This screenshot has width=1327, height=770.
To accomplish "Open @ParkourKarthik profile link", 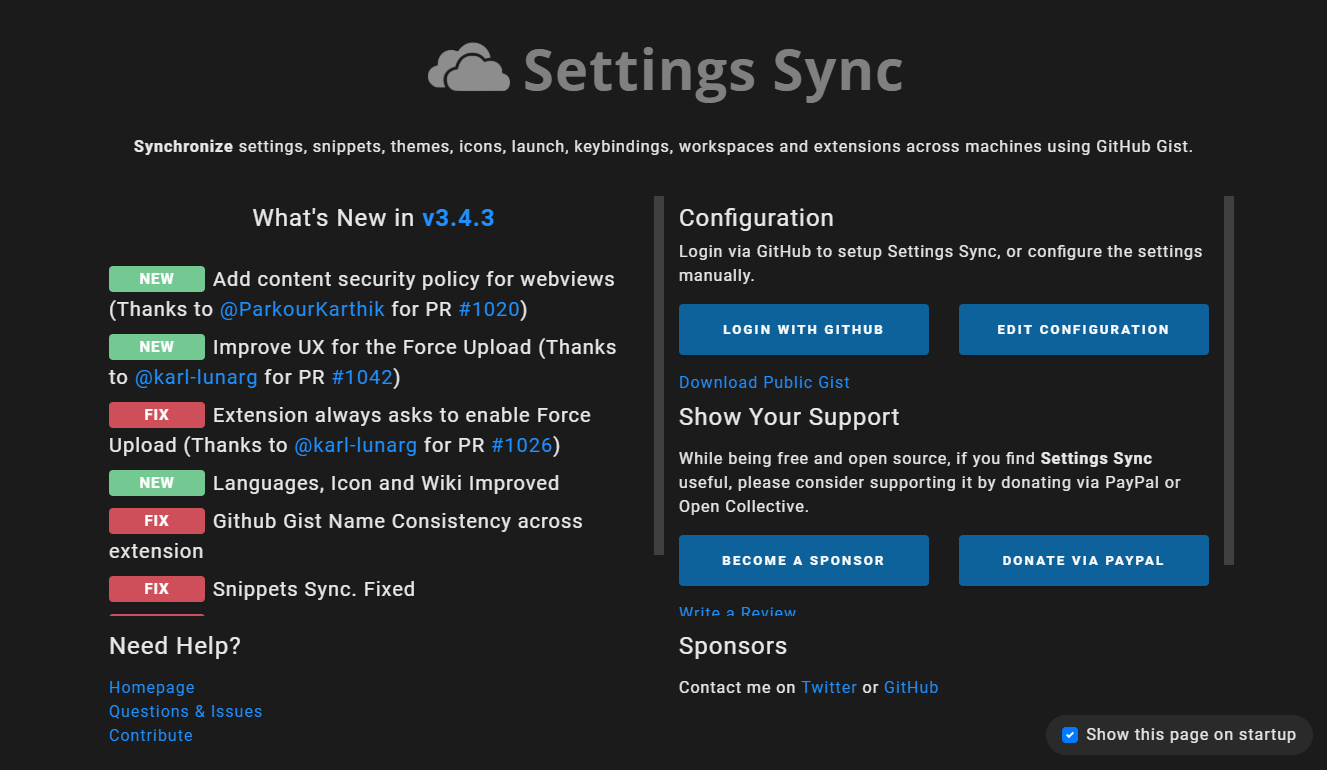I will (302, 309).
